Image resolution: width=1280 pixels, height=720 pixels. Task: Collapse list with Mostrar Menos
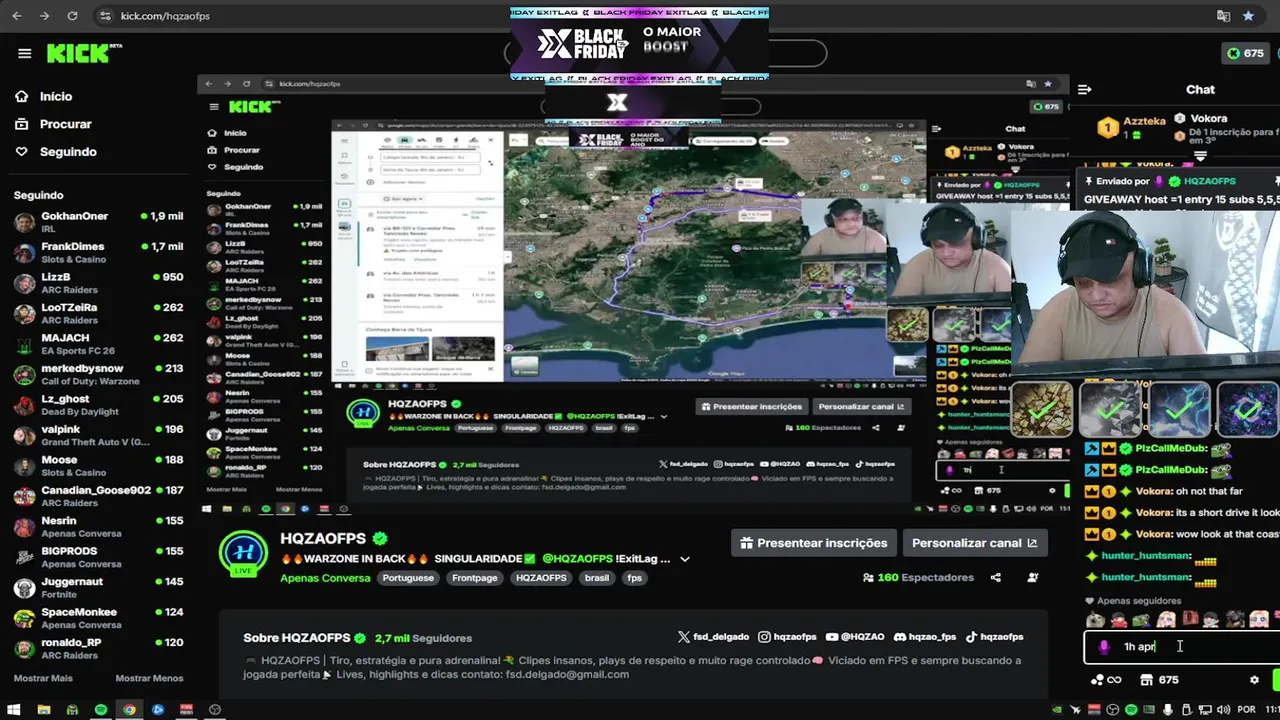tap(149, 678)
